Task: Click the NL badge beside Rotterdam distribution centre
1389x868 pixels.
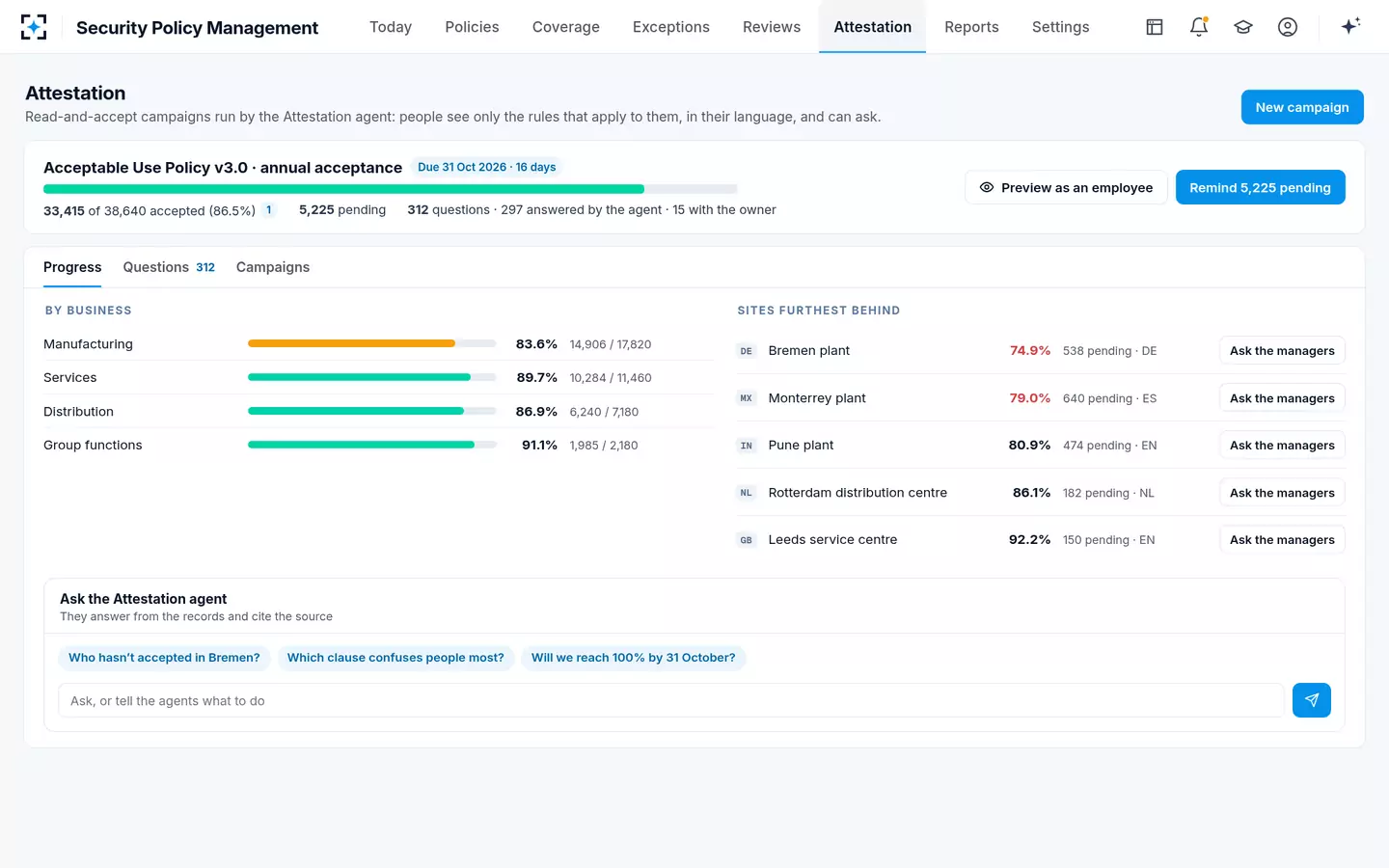Action: click(746, 493)
